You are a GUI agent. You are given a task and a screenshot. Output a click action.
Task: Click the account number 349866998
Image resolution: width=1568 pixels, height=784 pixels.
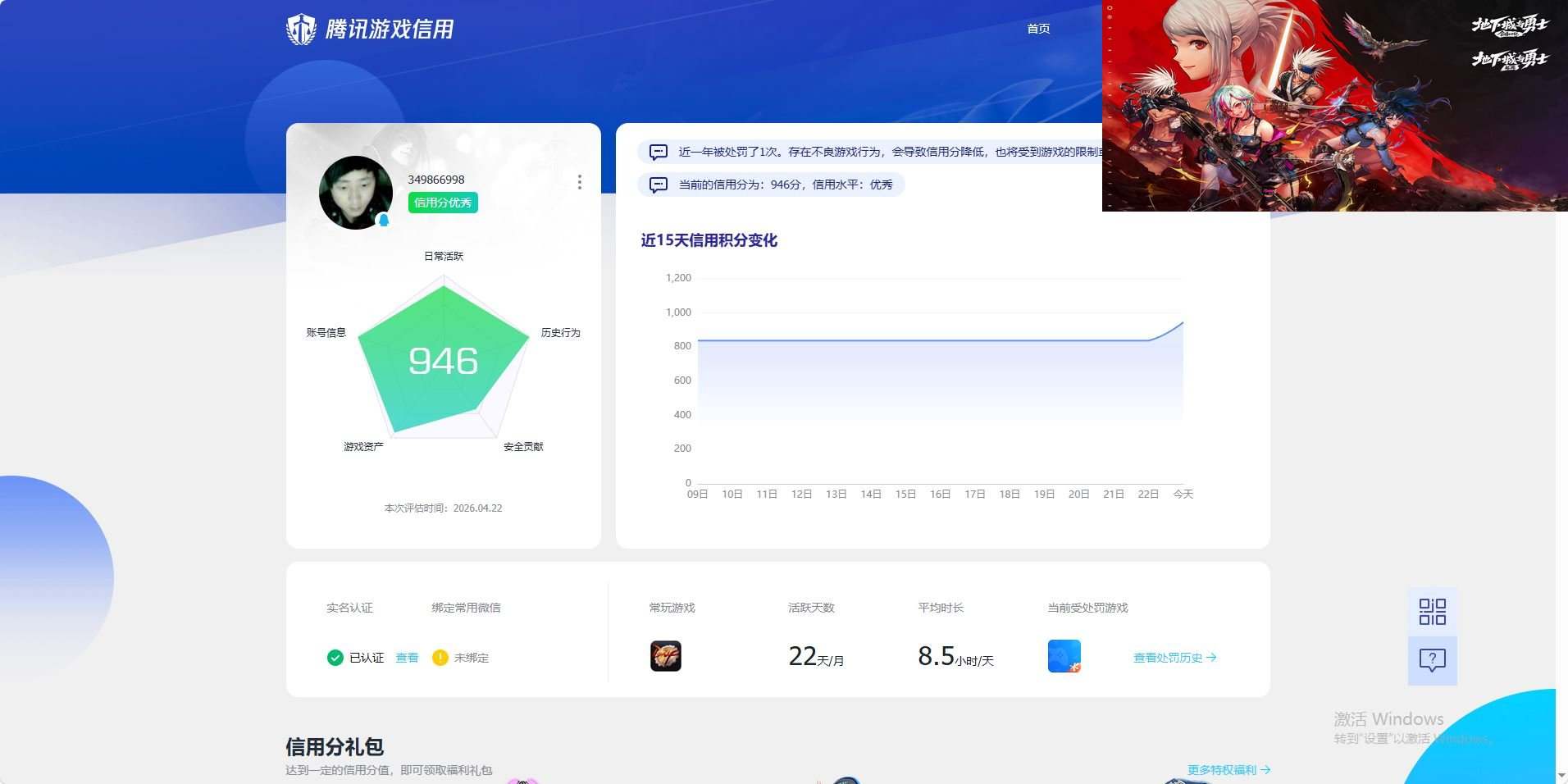pyautogui.click(x=436, y=180)
